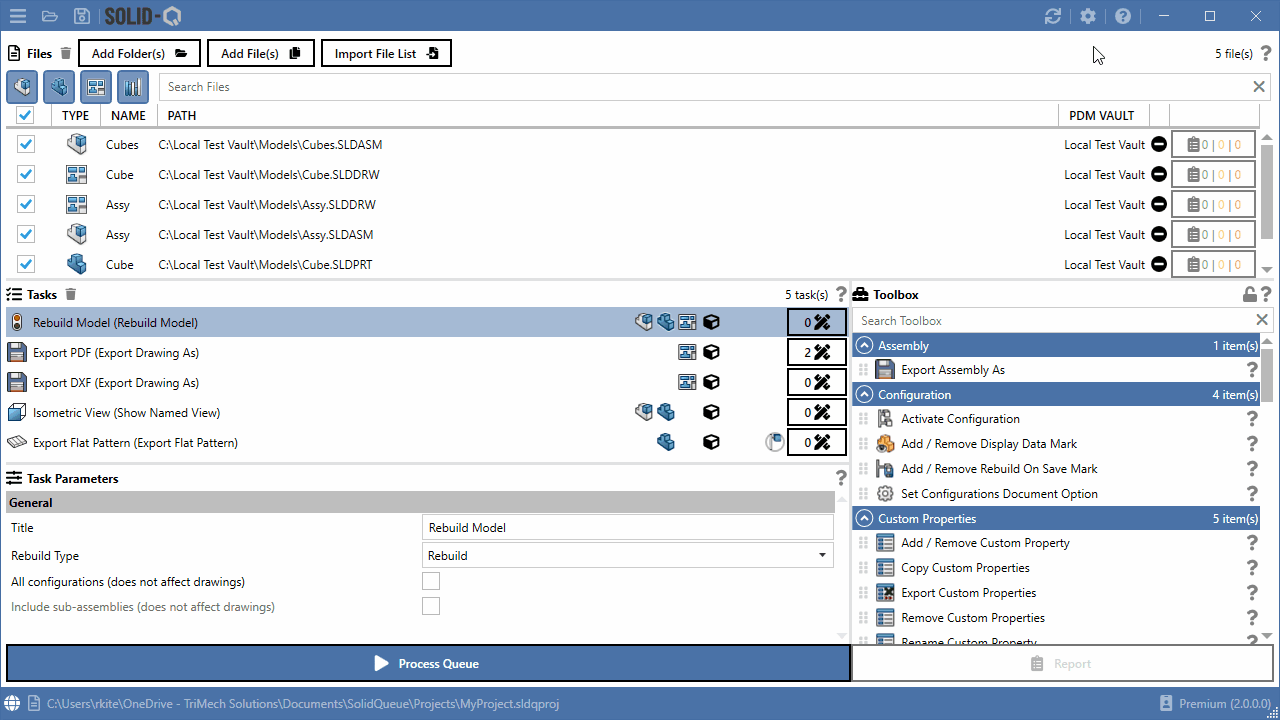Toggle the part file type filter
This screenshot has width=1280, height=720.
pyautogui.click(x=59, y=87)
